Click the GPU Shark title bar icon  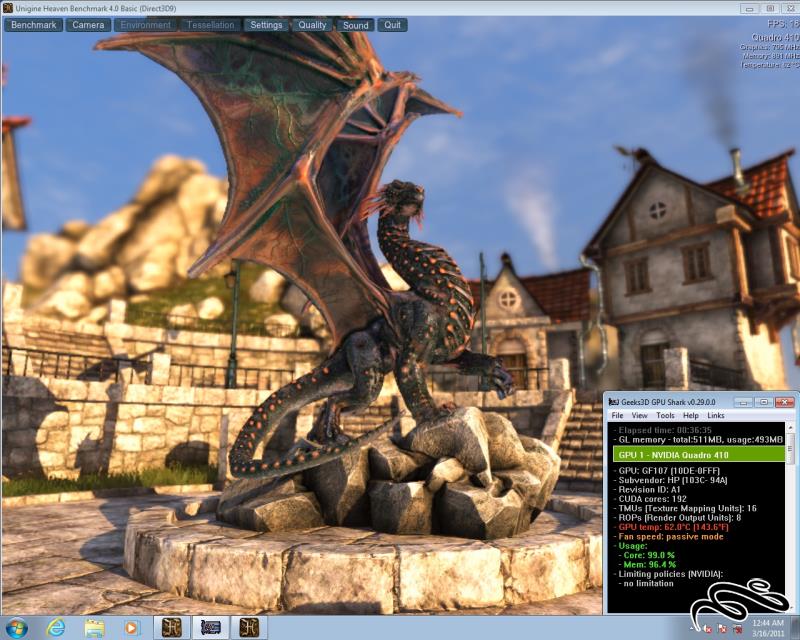[x=614, y=402]
